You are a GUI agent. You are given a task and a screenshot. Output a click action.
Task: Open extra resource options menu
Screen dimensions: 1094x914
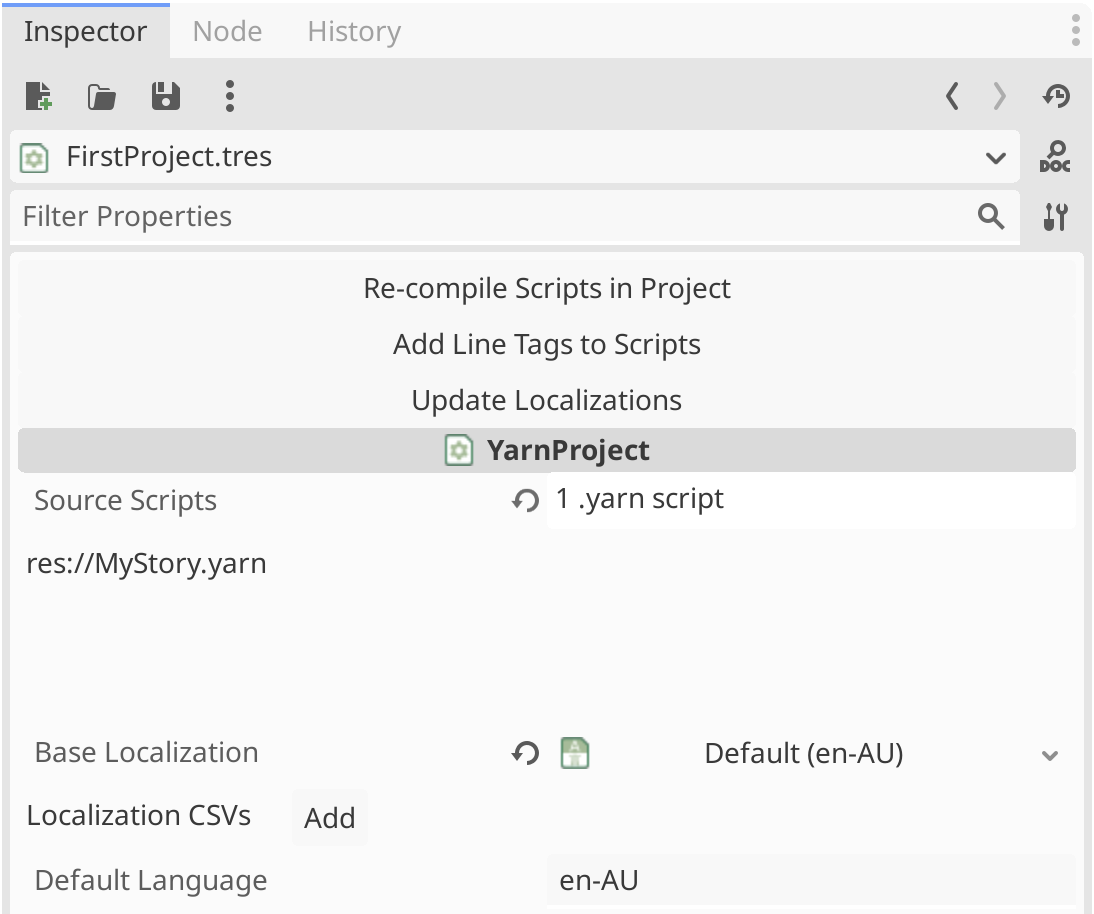(230, 96)
